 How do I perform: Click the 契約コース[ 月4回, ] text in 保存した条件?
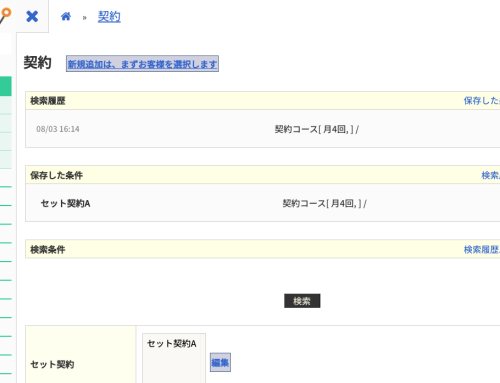click(325, 203)
